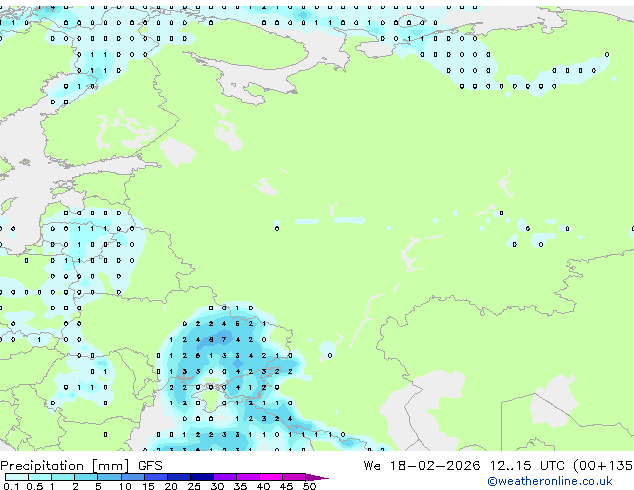Click the 'Precipitation [mm] GFS' title label
This screenshot has height=490, width=634.
(x=81, y=466)
